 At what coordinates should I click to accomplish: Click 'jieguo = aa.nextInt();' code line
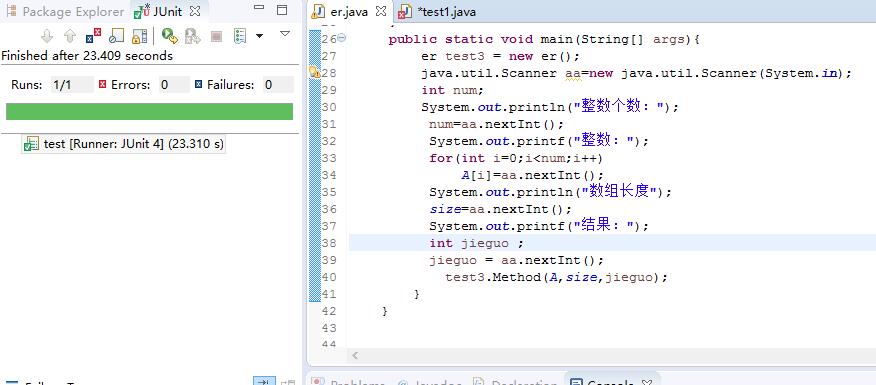(x=517, y=260)
